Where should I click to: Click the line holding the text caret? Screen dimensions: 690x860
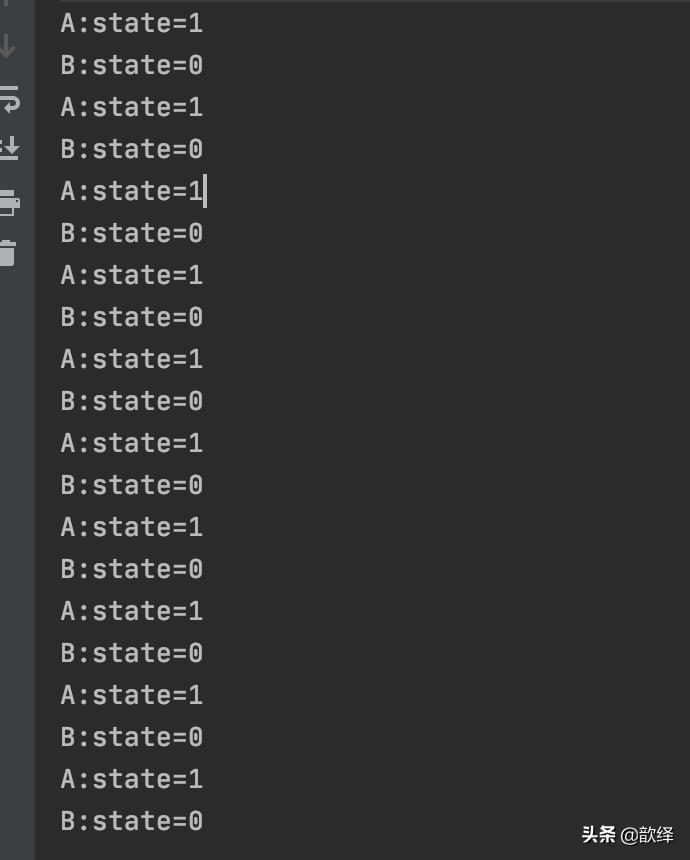point(130,190)
